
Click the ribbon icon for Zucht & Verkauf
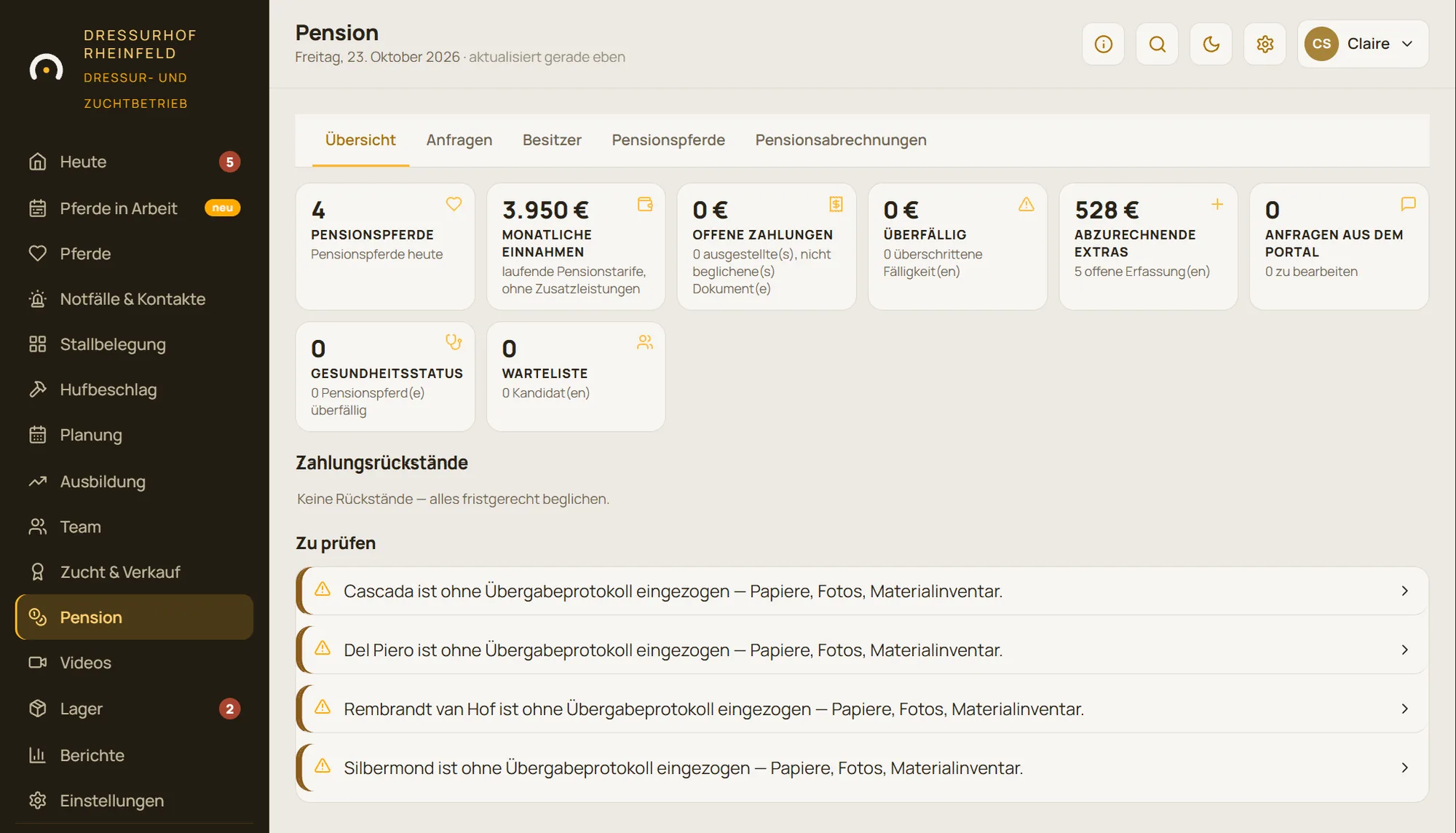(x=38, y=572)
